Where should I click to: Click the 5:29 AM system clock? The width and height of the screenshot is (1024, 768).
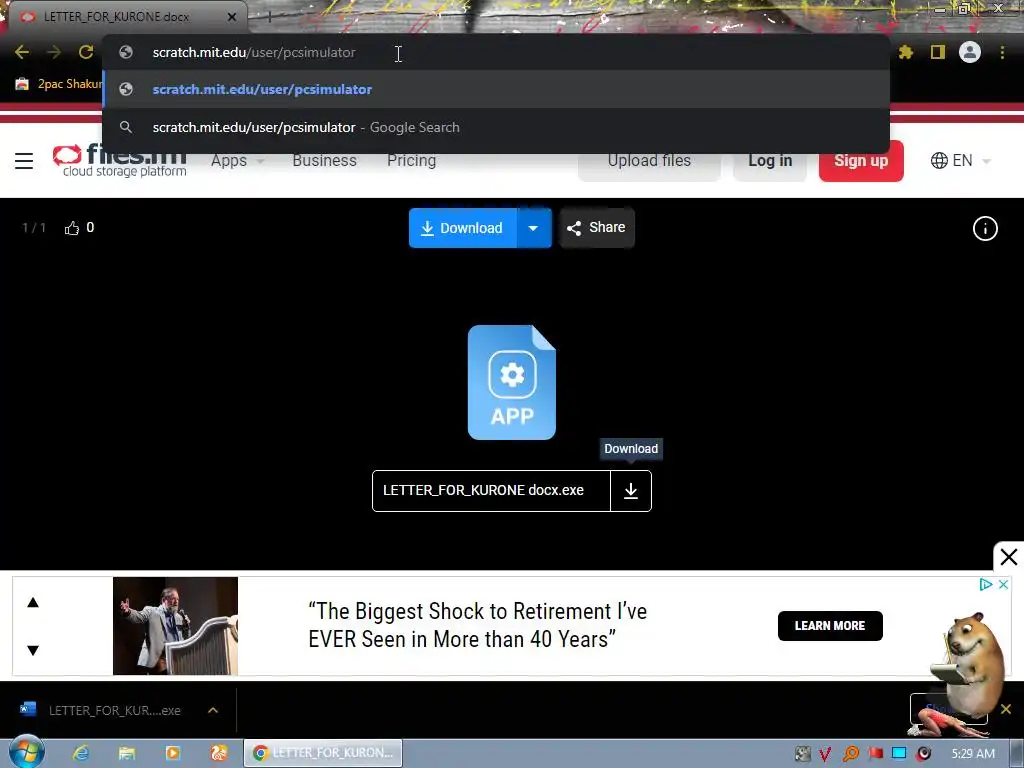point(973,754)
